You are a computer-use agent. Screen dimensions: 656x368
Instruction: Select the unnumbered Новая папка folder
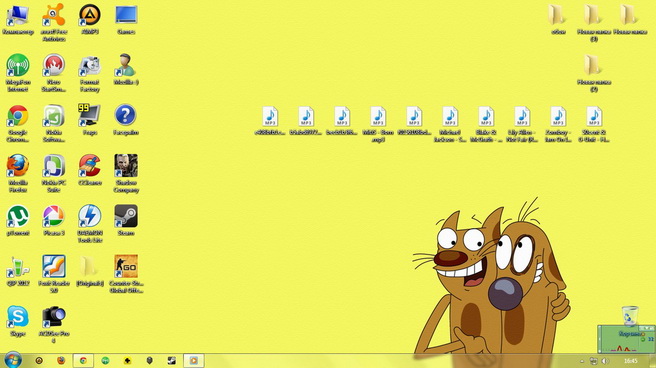click(630, 20)
